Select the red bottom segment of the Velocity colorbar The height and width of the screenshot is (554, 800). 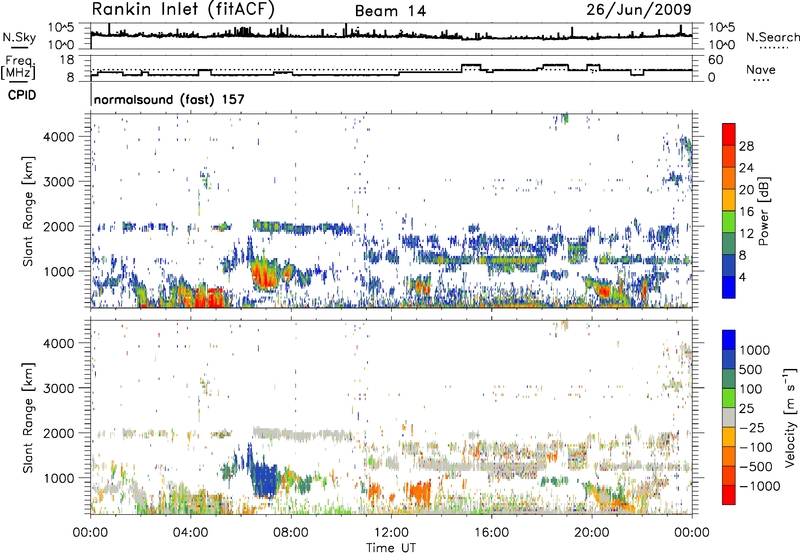(x=729, y=495)
